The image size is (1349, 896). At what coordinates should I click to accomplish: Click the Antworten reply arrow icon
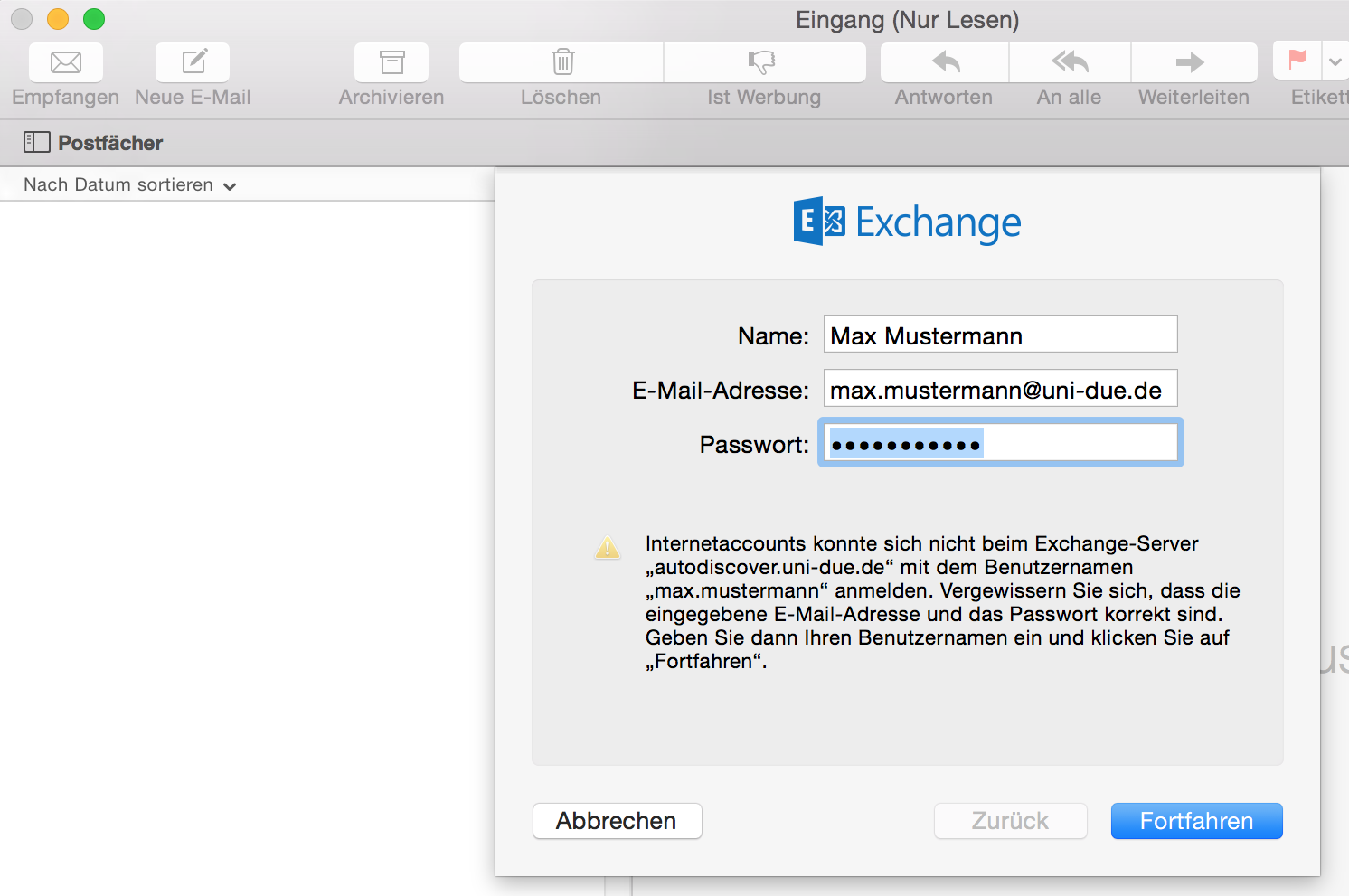[x=943, y=62]
